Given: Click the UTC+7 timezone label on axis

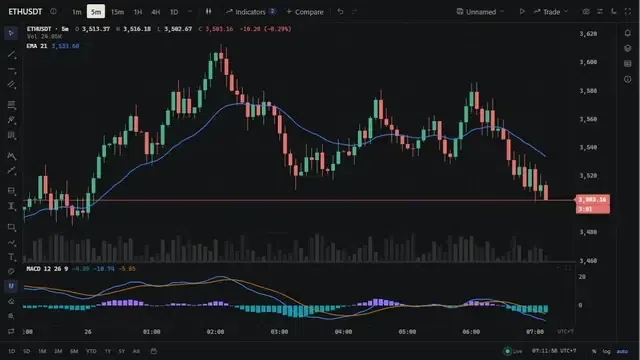Looking at the screenshot, I should 565,331.
